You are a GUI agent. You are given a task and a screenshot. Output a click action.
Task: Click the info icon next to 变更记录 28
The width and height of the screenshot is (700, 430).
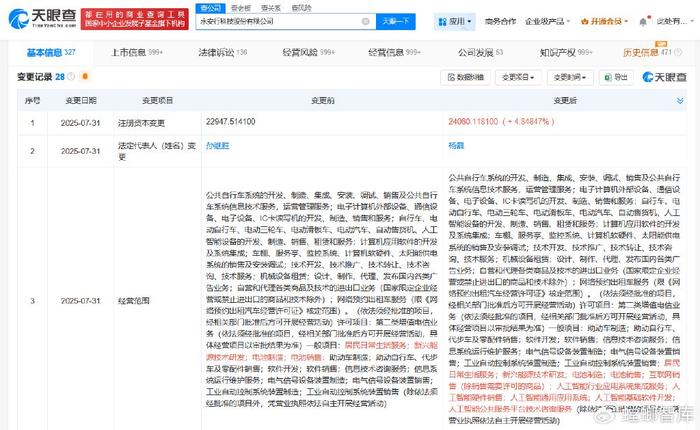pyautogui.click(x=71, y=76)
